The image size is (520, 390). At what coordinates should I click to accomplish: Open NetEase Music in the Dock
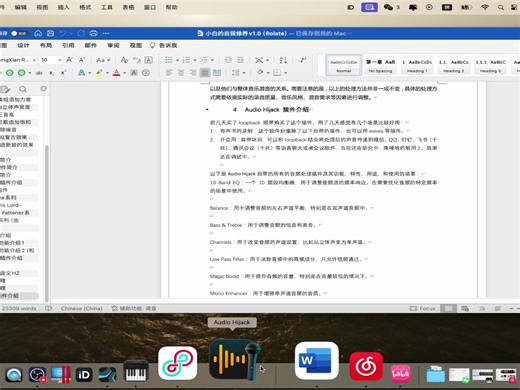pyautogui.click(x=366, y=366)
